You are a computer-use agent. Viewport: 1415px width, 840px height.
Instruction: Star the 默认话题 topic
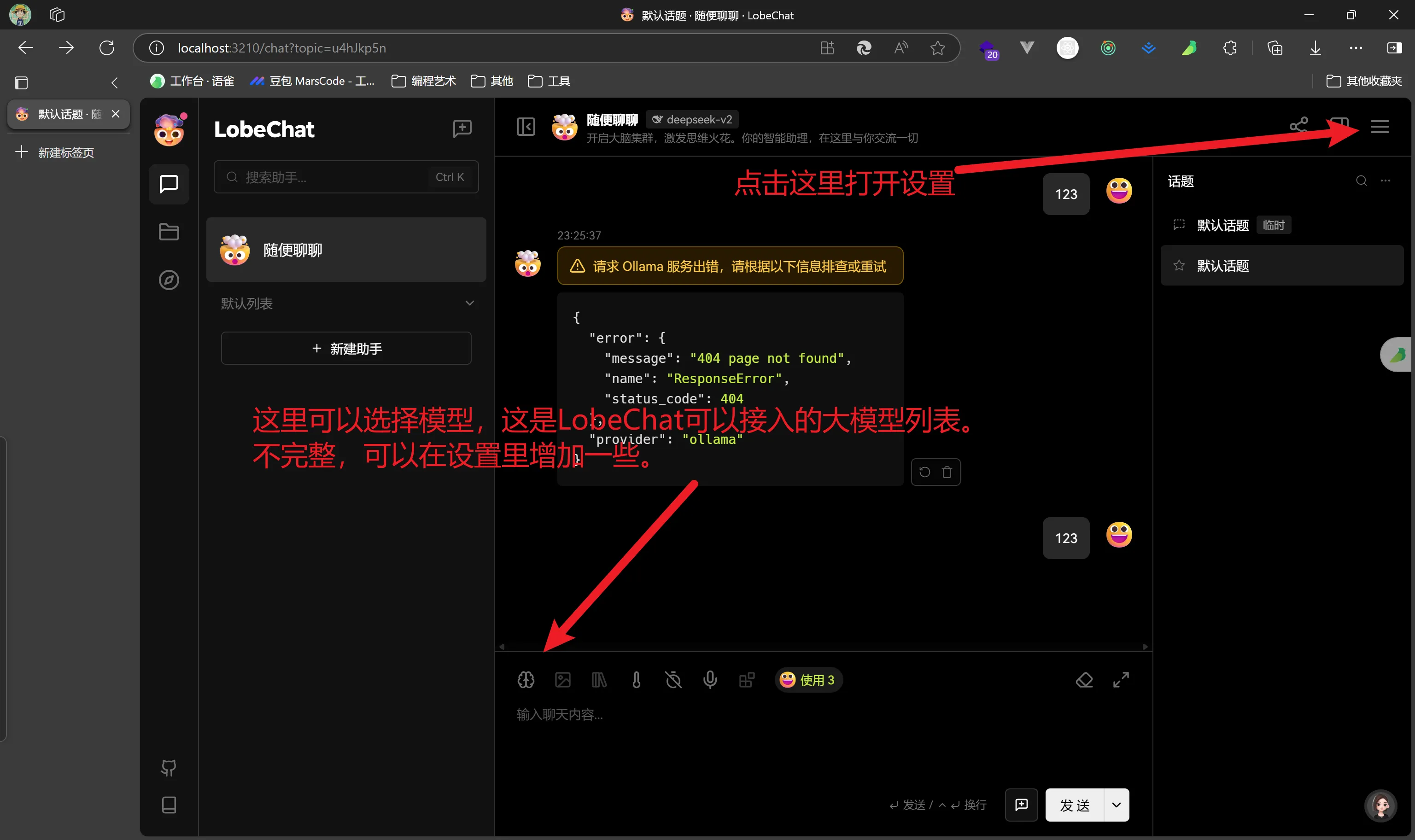(1179, 265)
